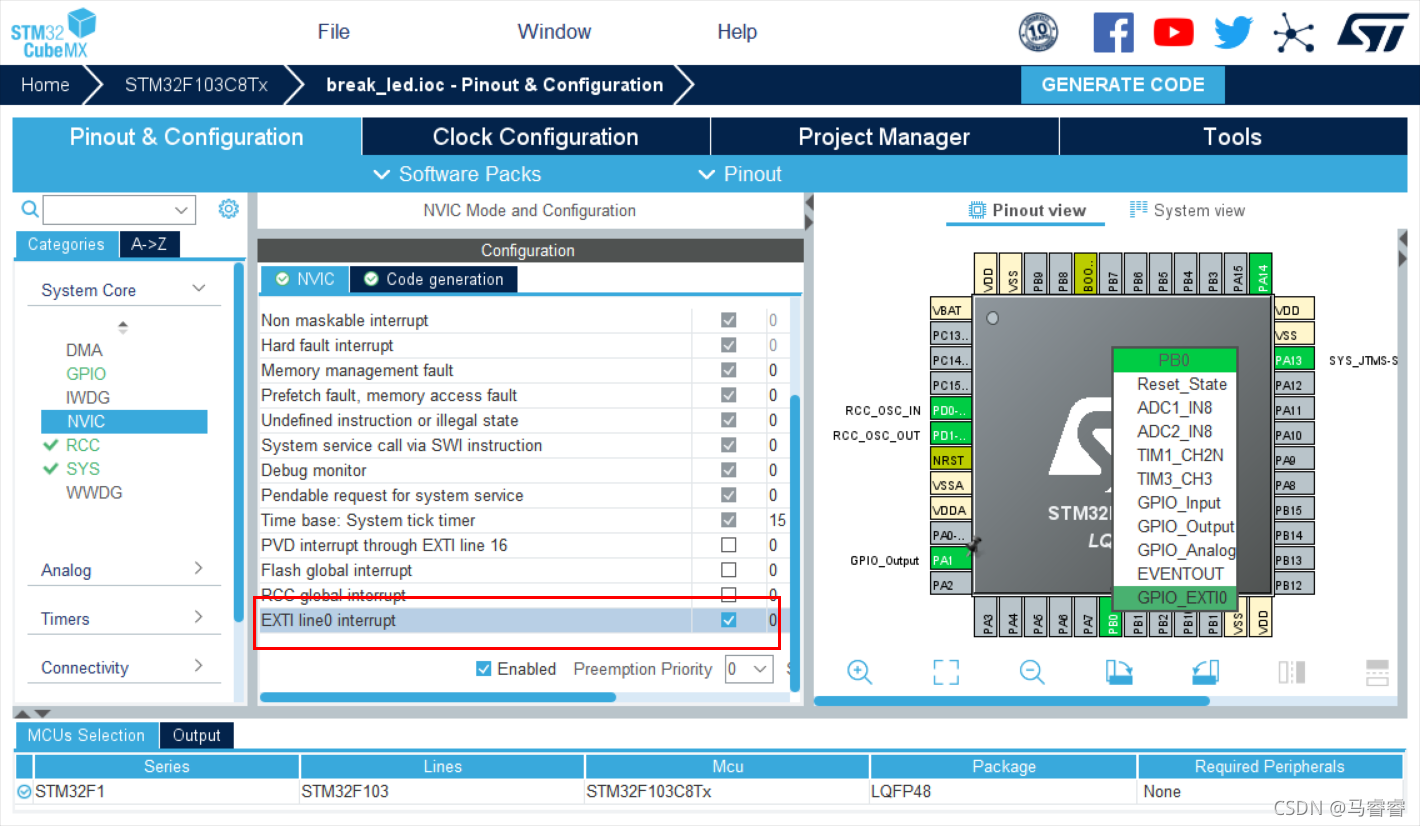Click the ST logo icon
The height and width of the screenshot is (826, 1420).
(1373, 31)
